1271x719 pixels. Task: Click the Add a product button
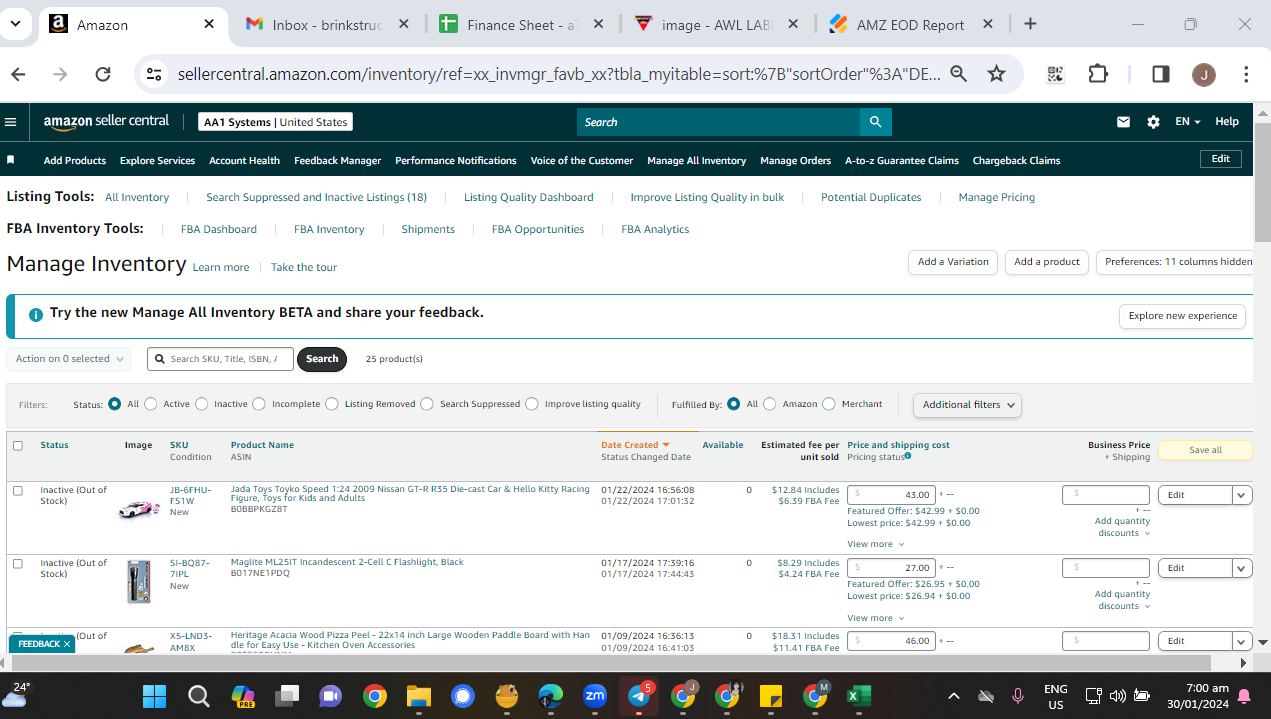point(1047,262)
